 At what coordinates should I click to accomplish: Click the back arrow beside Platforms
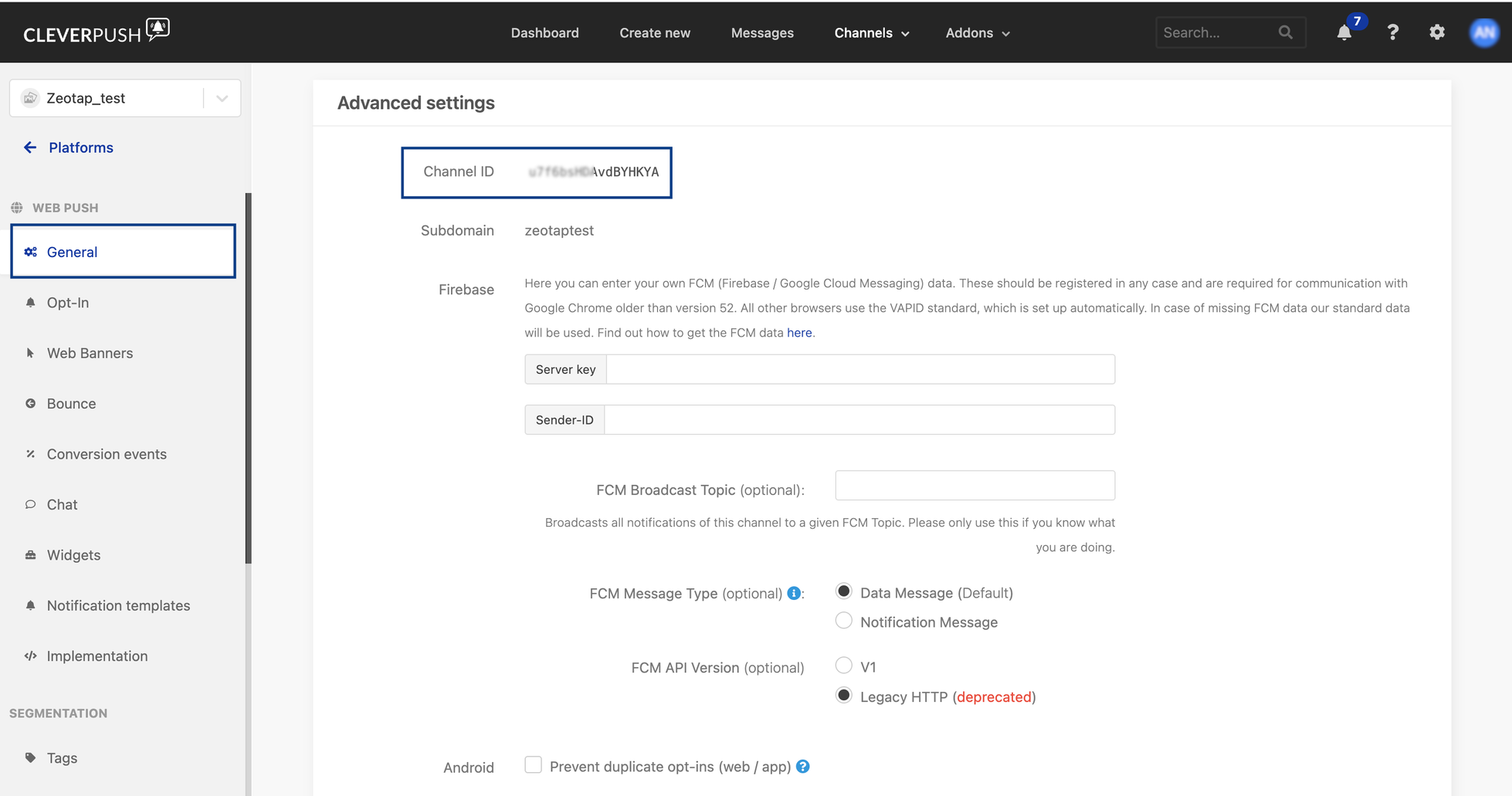(x=30, y=147)
